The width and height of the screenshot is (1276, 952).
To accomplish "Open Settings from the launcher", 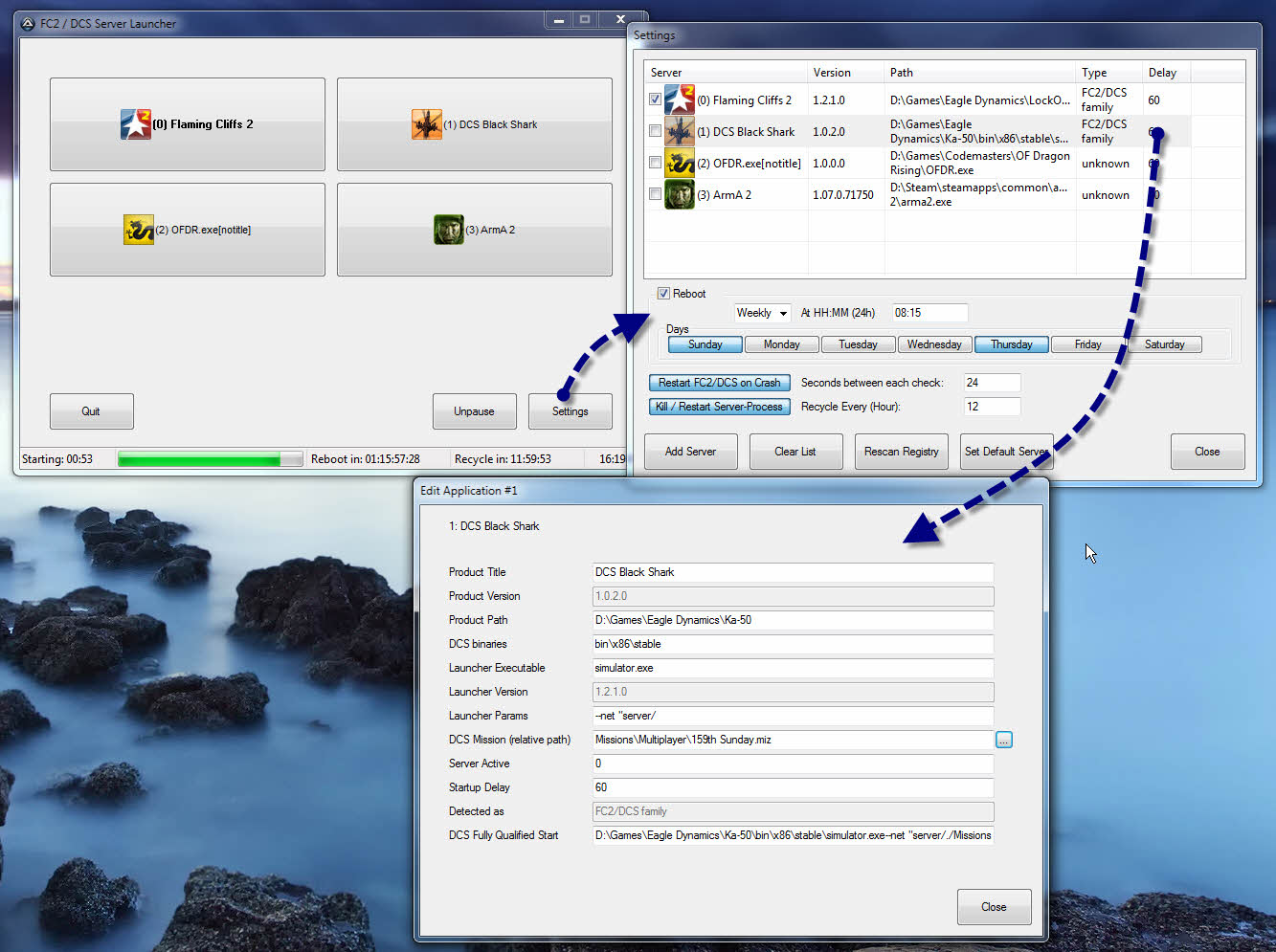I will [571, 411].
